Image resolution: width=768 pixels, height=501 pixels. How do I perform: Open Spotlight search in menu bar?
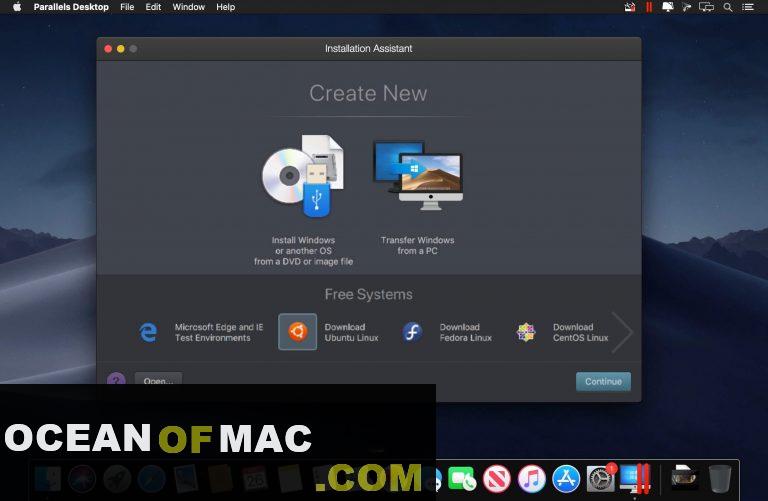(728, 7)
